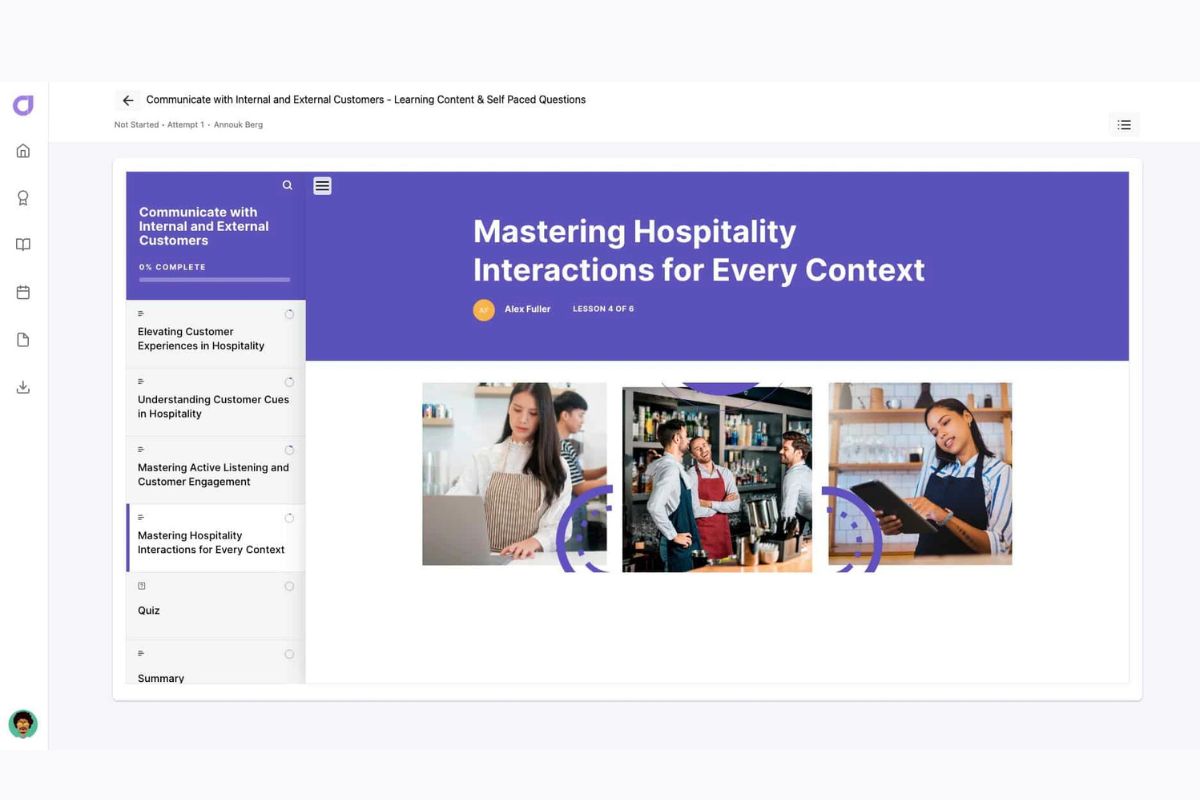Click the course title Communicate with Internal and External Customers
The height and width of the screenshot is (800, 1200).
click(204, 226)
